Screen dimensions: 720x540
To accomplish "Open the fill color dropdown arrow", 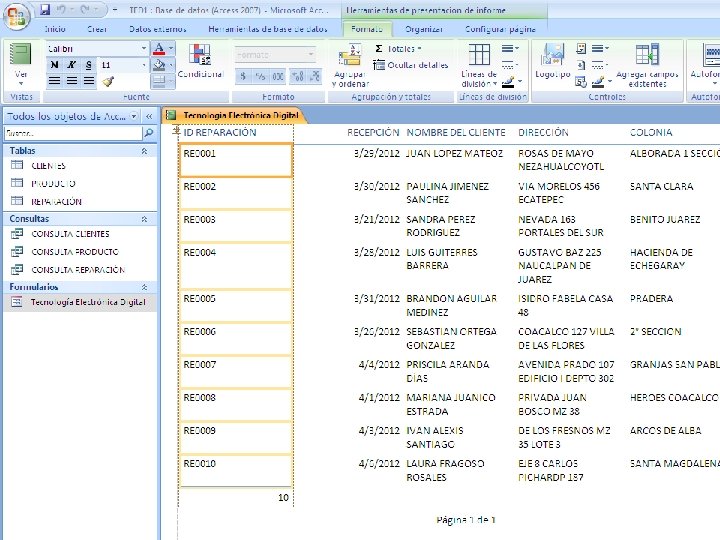I will coord(171,65).
